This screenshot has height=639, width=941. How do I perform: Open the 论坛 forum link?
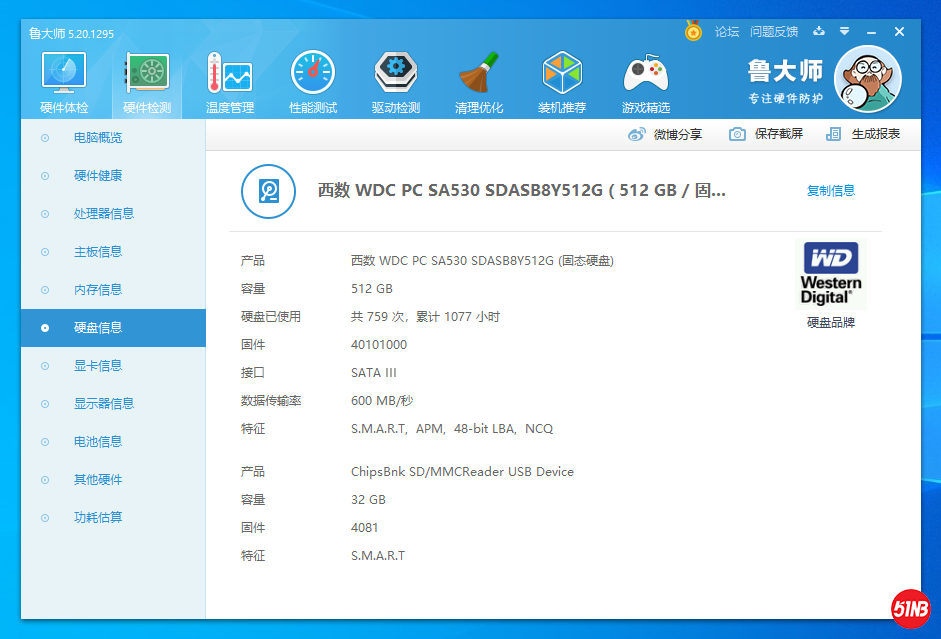[727, 32]
